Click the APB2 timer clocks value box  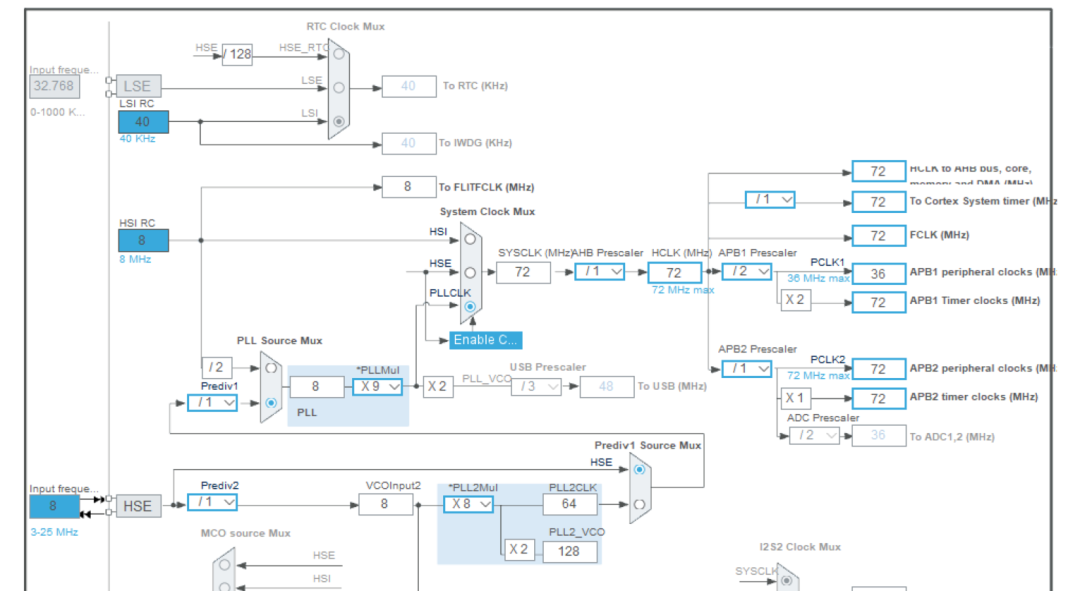pos(878,398)
